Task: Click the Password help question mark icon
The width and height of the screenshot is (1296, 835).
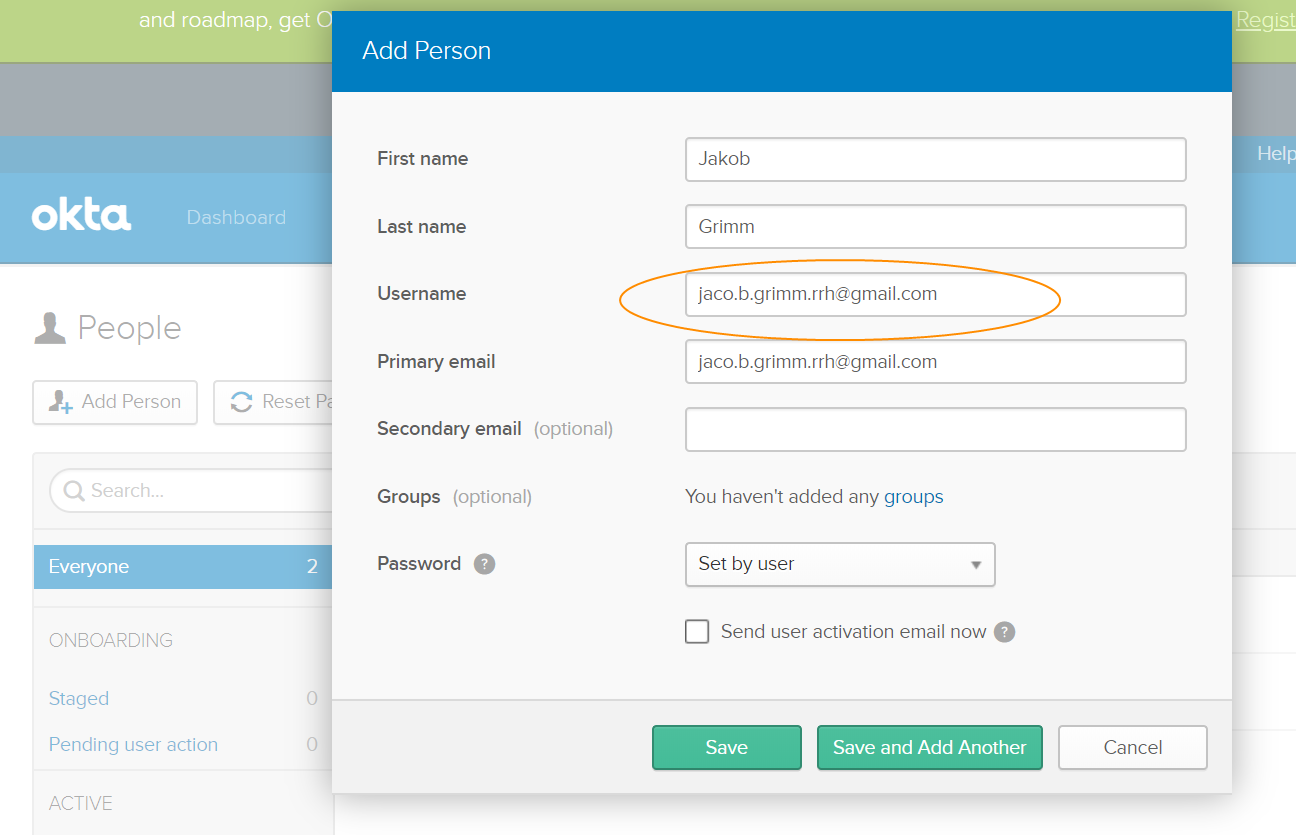Action: click(x=484, y=564)
